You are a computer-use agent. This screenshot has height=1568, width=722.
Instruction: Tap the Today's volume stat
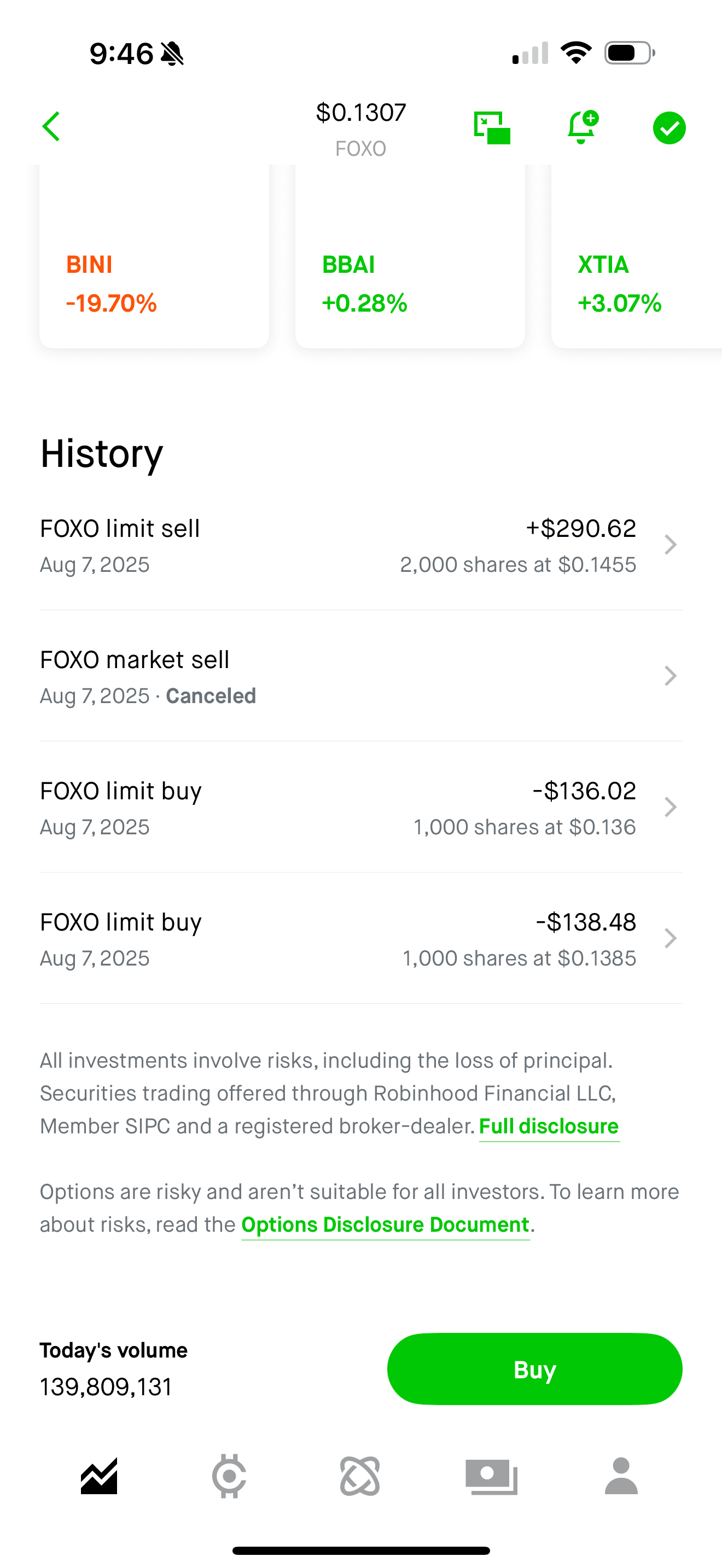pos(114,1369)
